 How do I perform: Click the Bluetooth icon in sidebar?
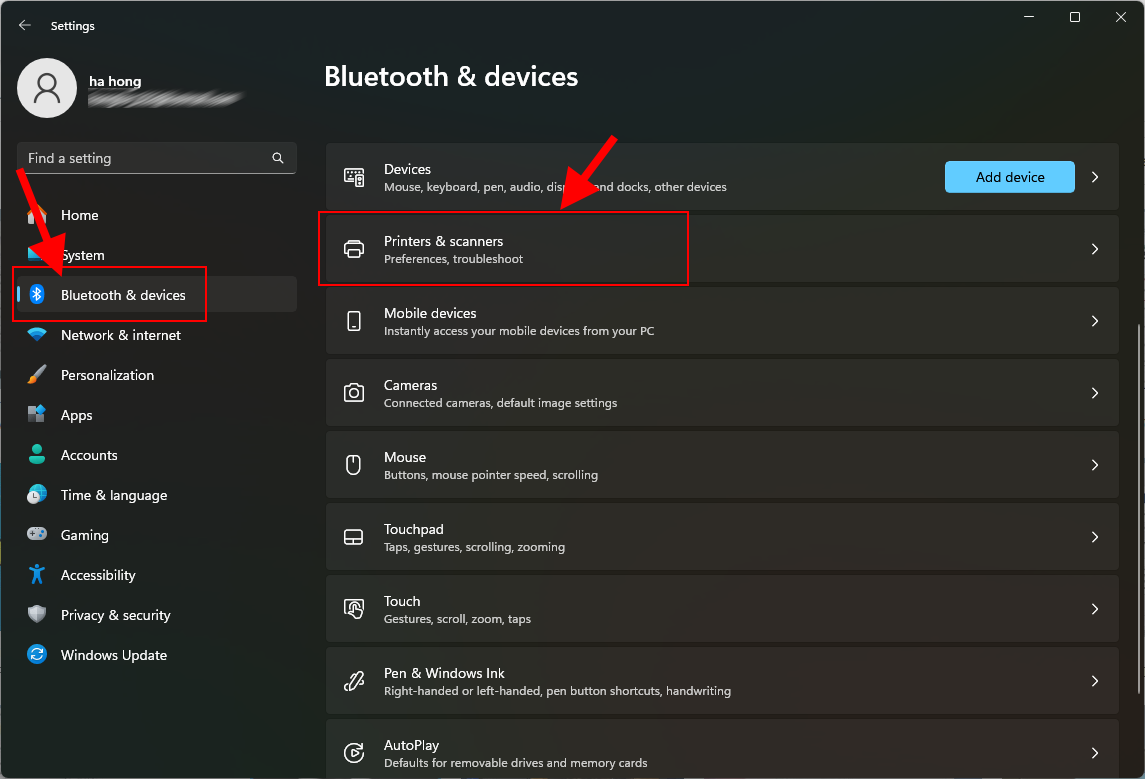[x=37, y=294]
